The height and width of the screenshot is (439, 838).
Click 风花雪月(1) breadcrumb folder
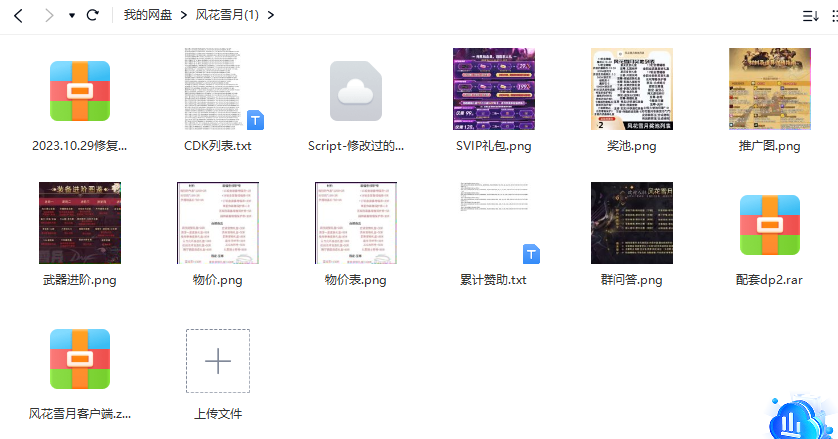(x=227, y=16)
